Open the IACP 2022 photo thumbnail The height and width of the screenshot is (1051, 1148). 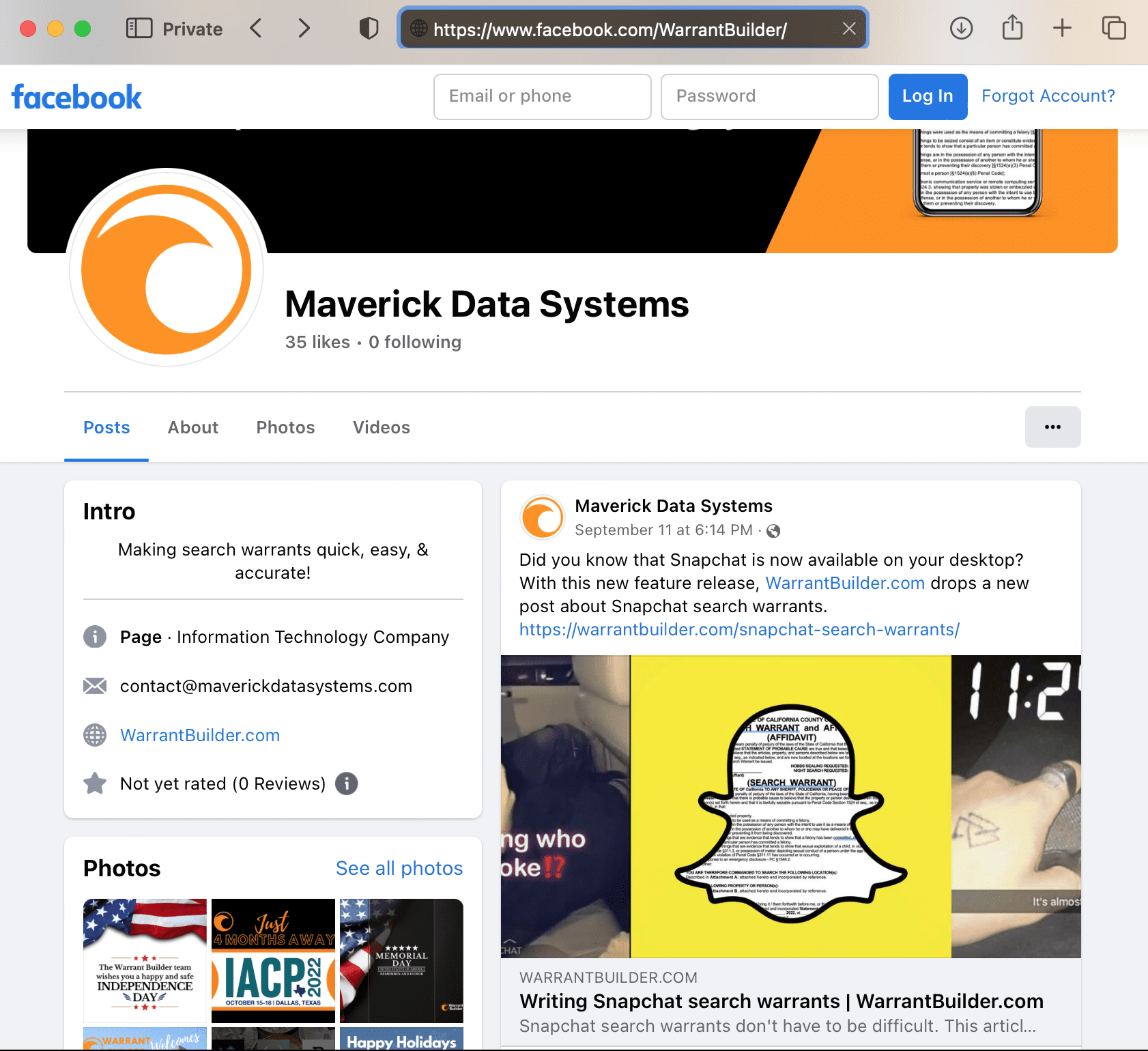(x=272, y=960)
